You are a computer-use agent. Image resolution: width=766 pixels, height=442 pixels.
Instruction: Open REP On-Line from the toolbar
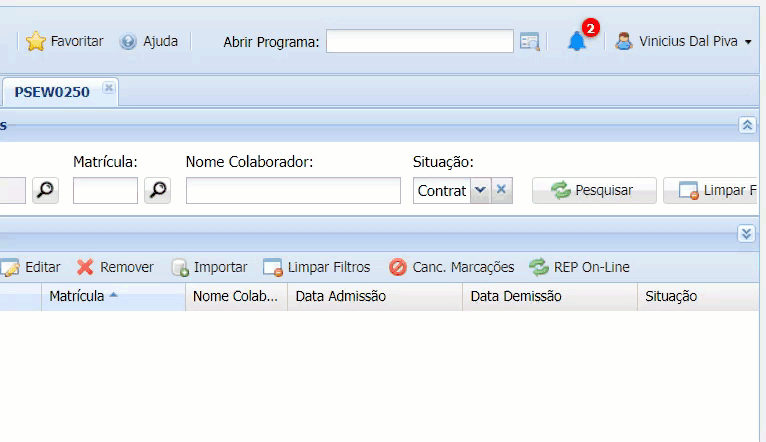pos(579,267)
